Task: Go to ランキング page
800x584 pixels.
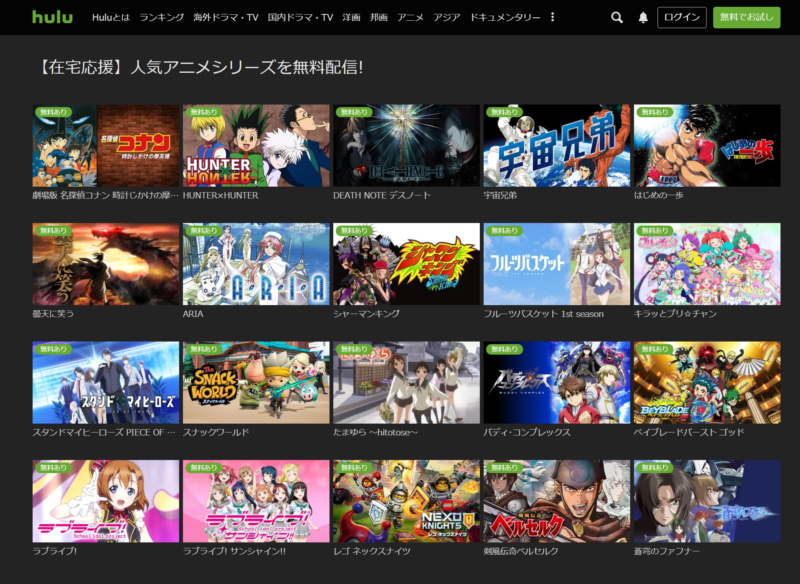Action: tap(161, 17)
